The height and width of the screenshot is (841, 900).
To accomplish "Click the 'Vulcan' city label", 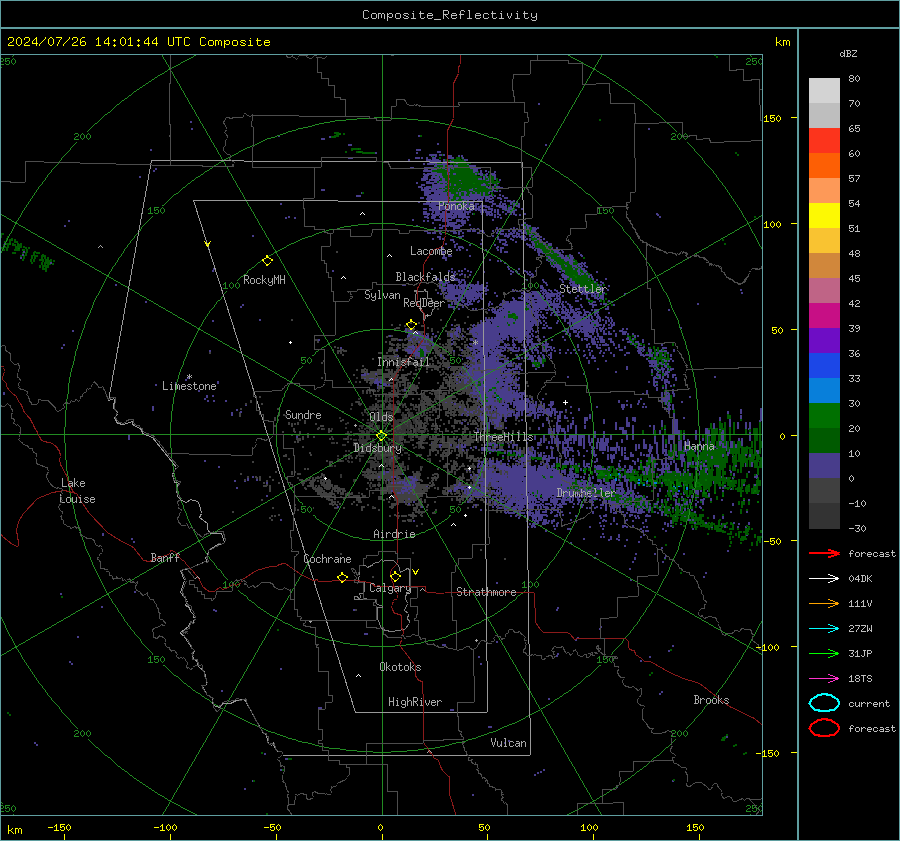I will tap(508, 743).
